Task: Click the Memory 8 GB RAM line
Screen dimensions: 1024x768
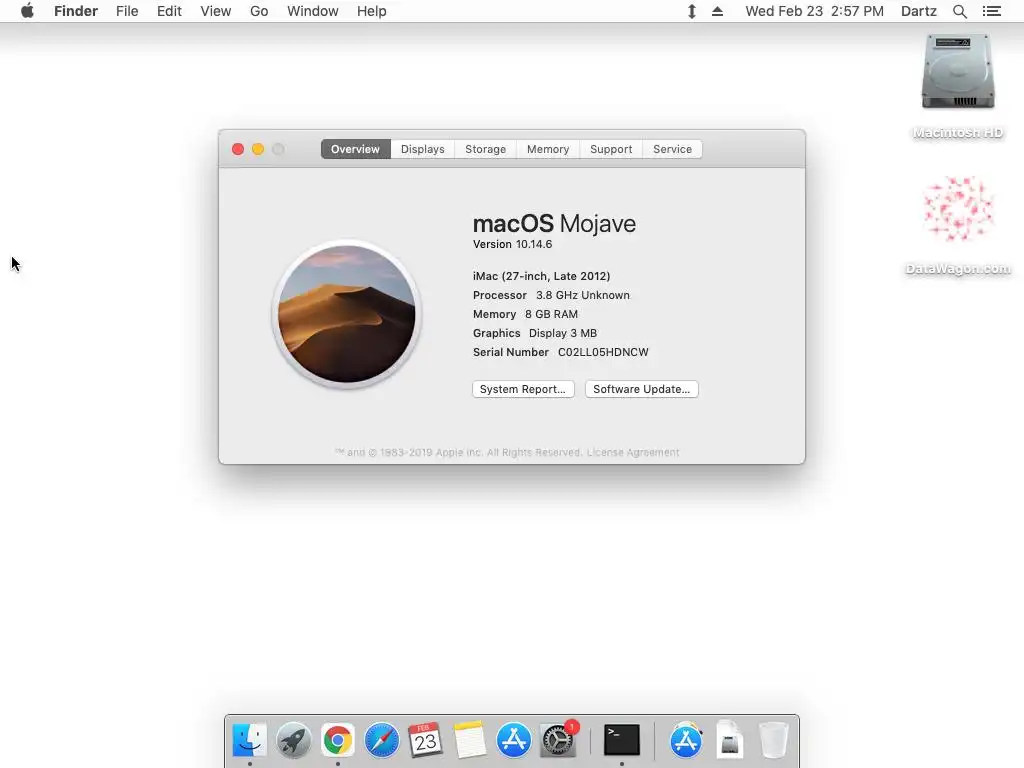Action: (x=525, y=314)
